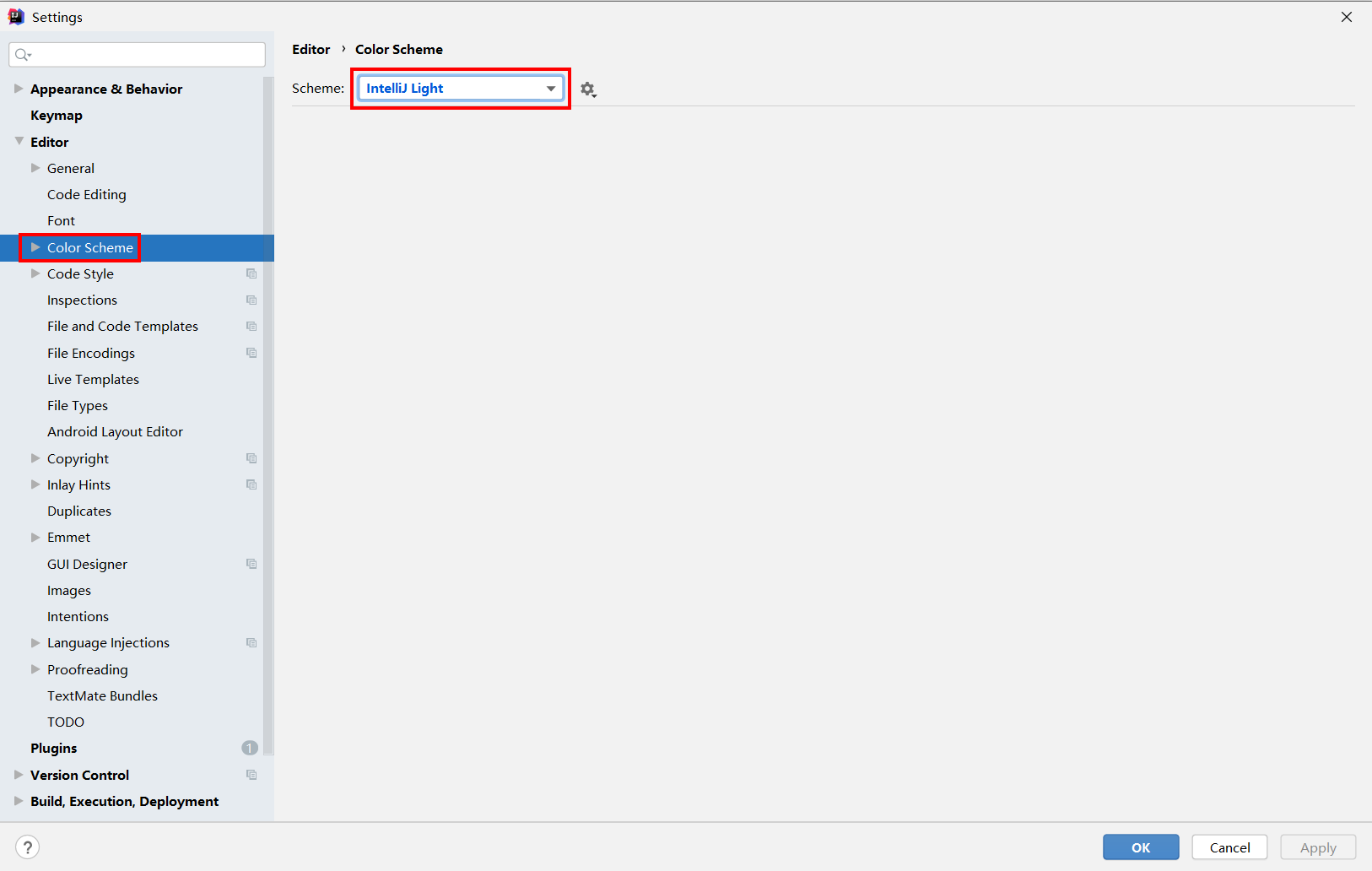Click the project icon beside Version Control
The height and width of the screenshot is (871, 1372).
tap(251, 775)
